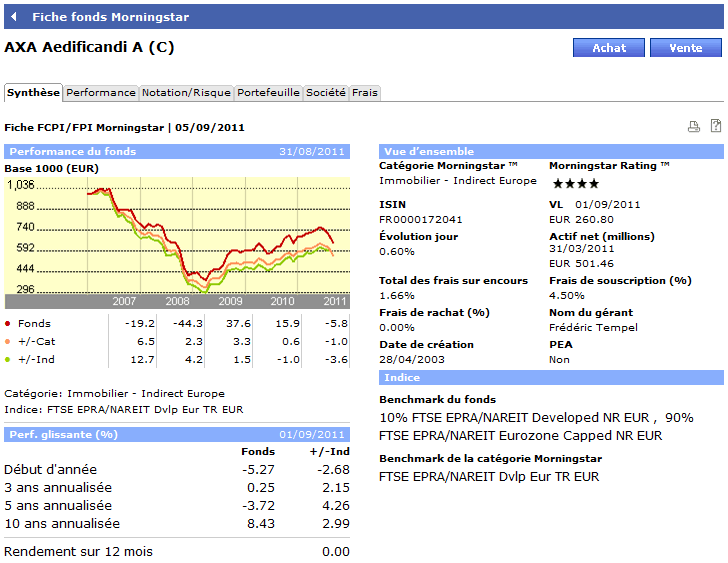Switch to the Société tab
The image size is (728, 563).
pyautogui.click(x=326, y=93)
